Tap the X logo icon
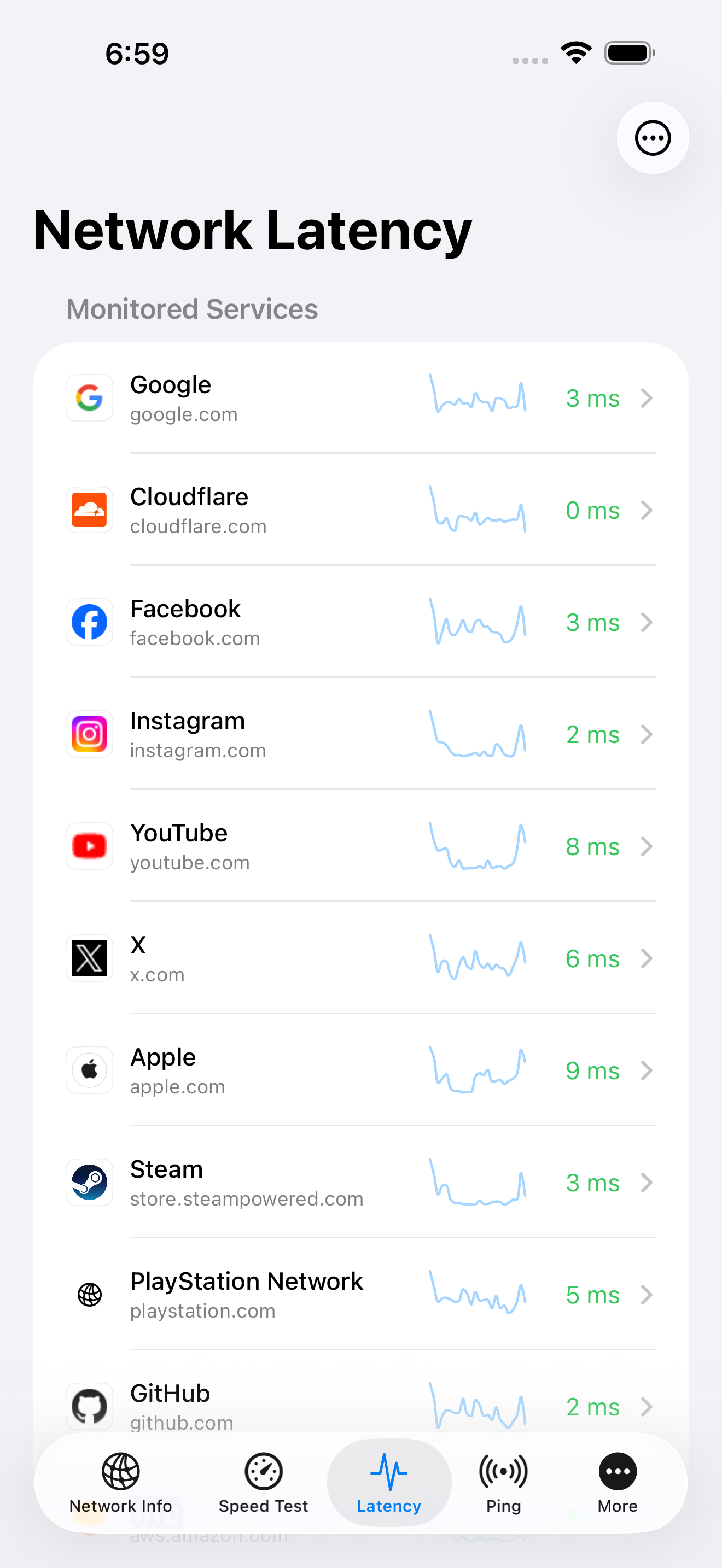Viewport: 722px width, 1568px height. coord(90,958)
